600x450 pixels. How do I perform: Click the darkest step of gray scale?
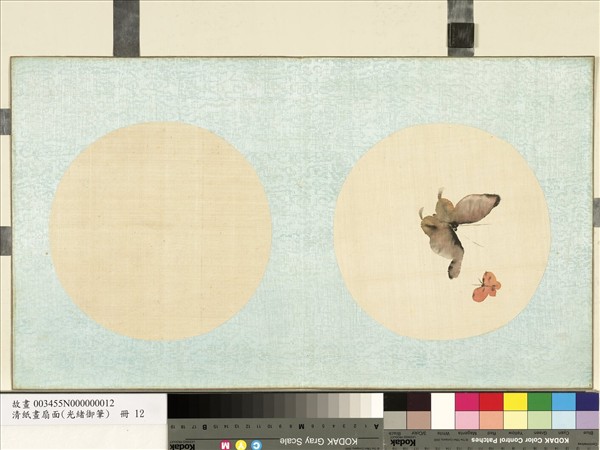click(175, 405)
